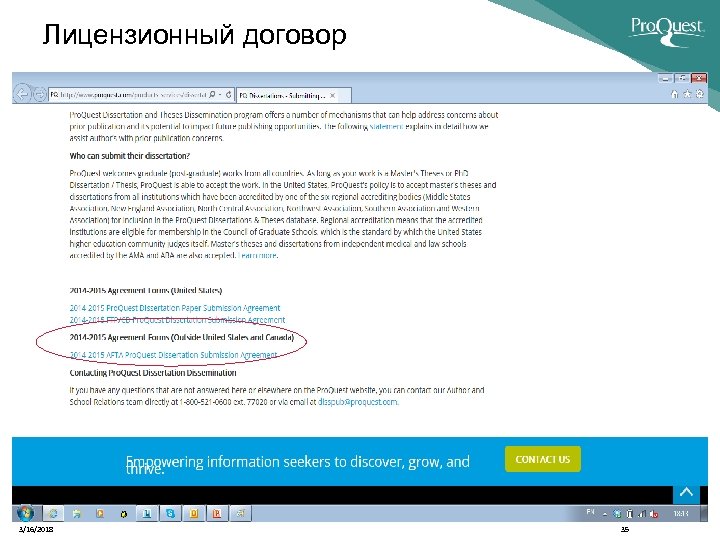This screenshot has width=720, height=540.
Task: Switch to Internet Explorer in taskbar
Action: (x=53, y=513)
